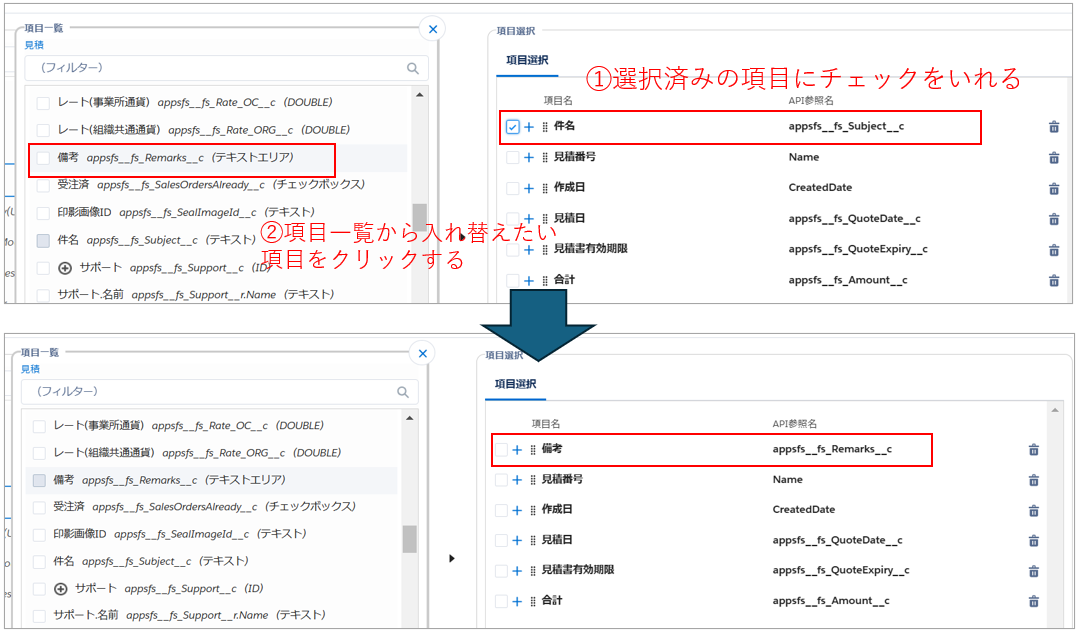Click the plus icon beside checked 件名 row
1078x630 pixels.
click(529, 127)
